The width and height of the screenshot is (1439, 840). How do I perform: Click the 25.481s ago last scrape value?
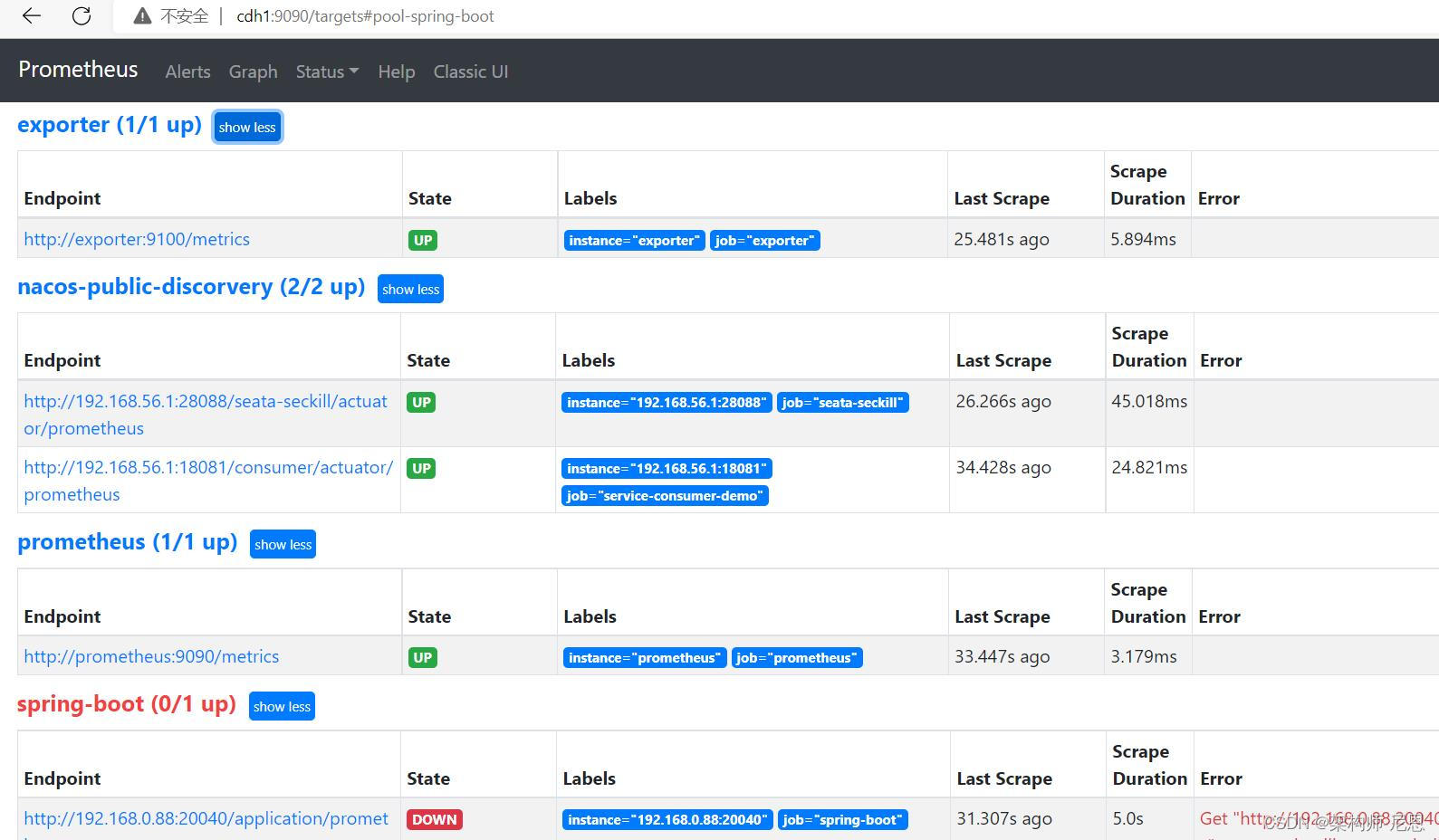1002,239
